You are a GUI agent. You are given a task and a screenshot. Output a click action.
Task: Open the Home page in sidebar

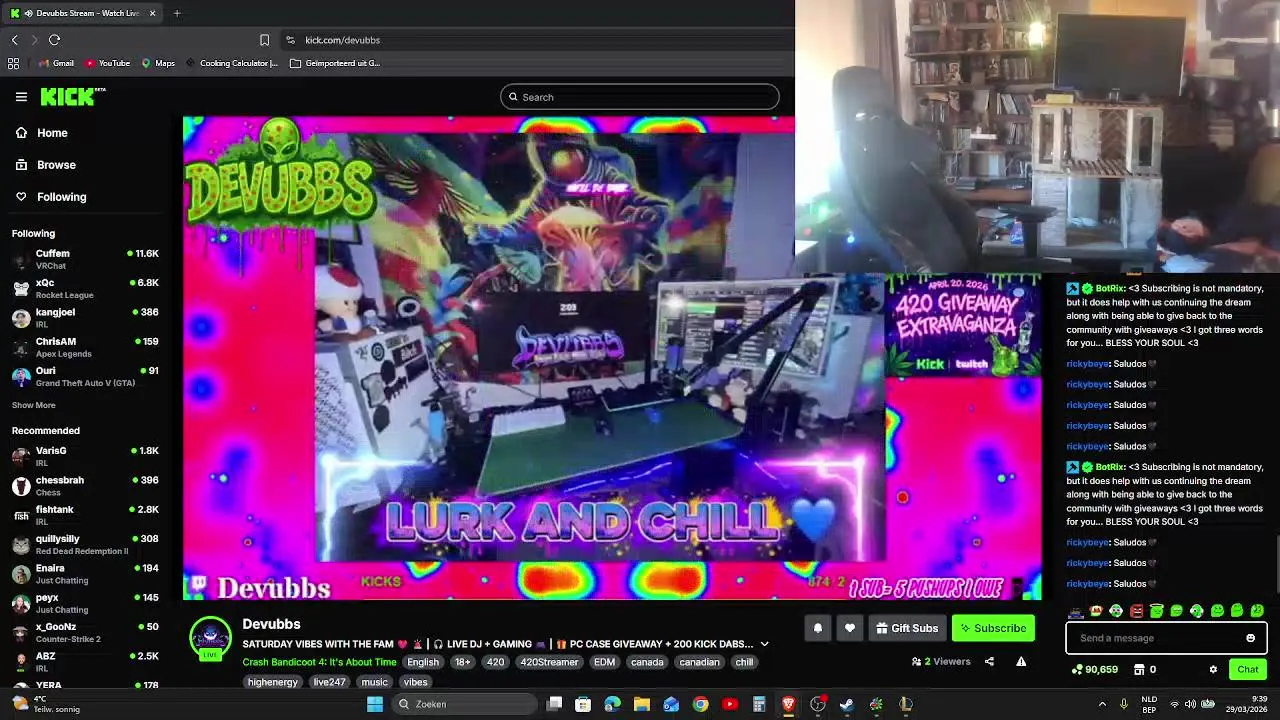click(52, 133)
